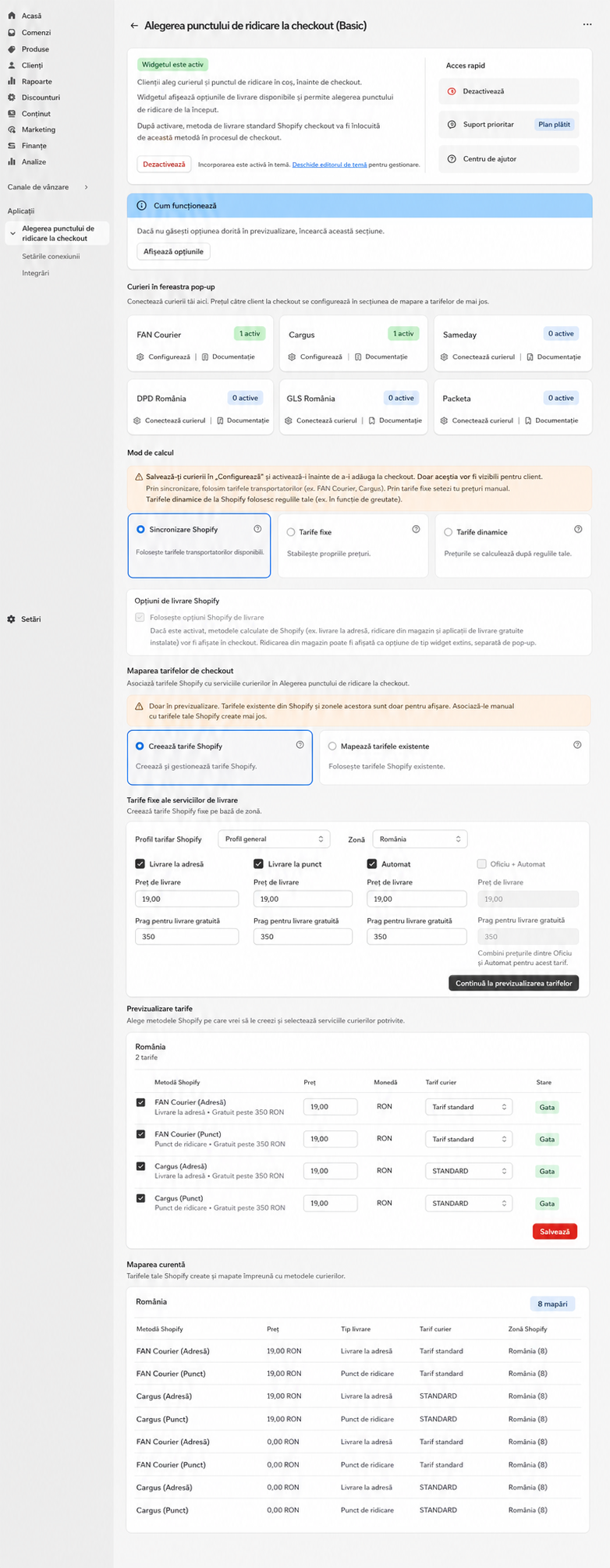This screenshot has height=1568, width=610.
Task: Click the document icon in Cargus card
Action: tap(358, 357)
